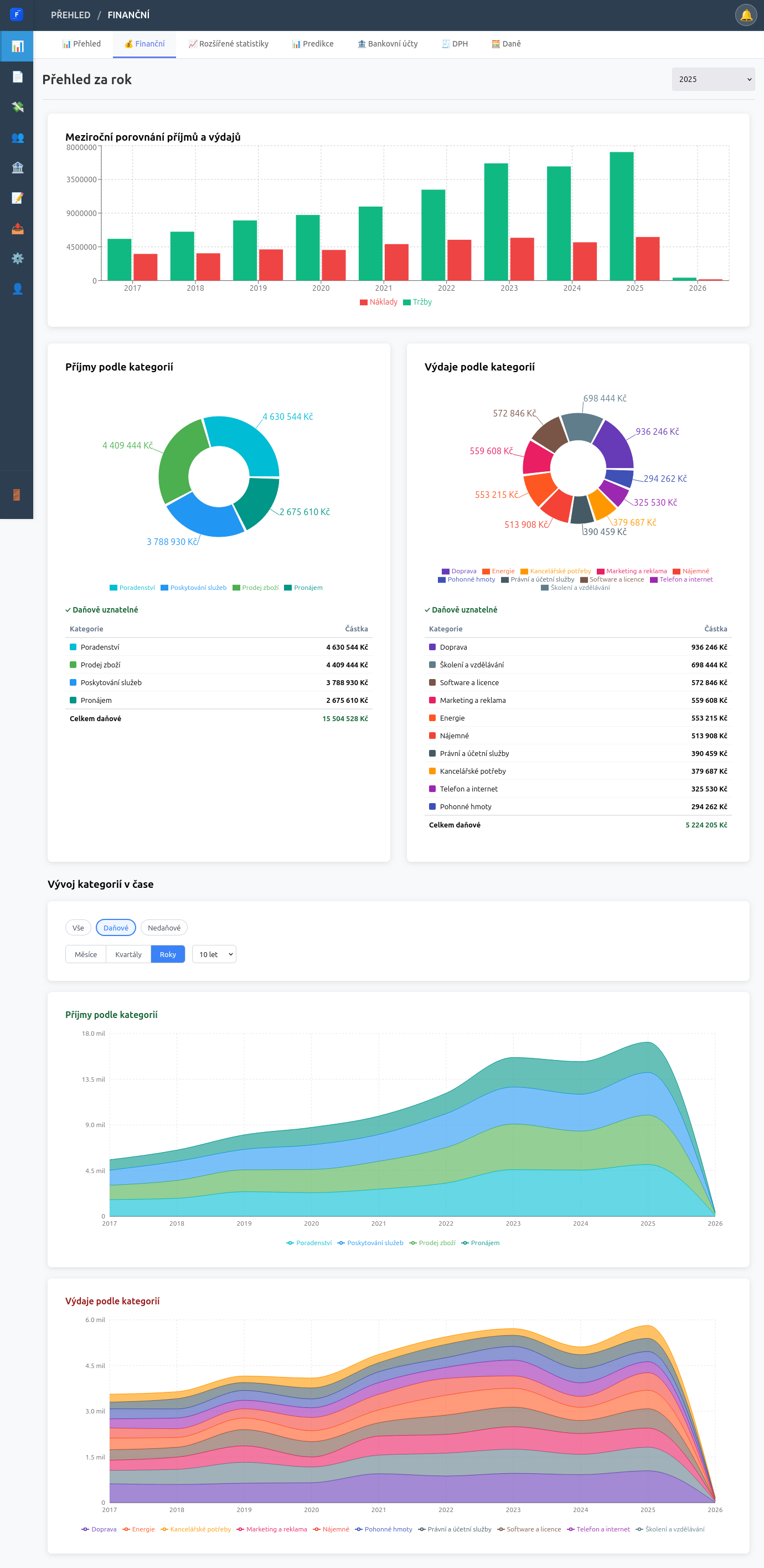Open the two-people contacts sidebar icon
This screenshot has width=764, height=1568.
pyautogui.click(x=17, y=137)
